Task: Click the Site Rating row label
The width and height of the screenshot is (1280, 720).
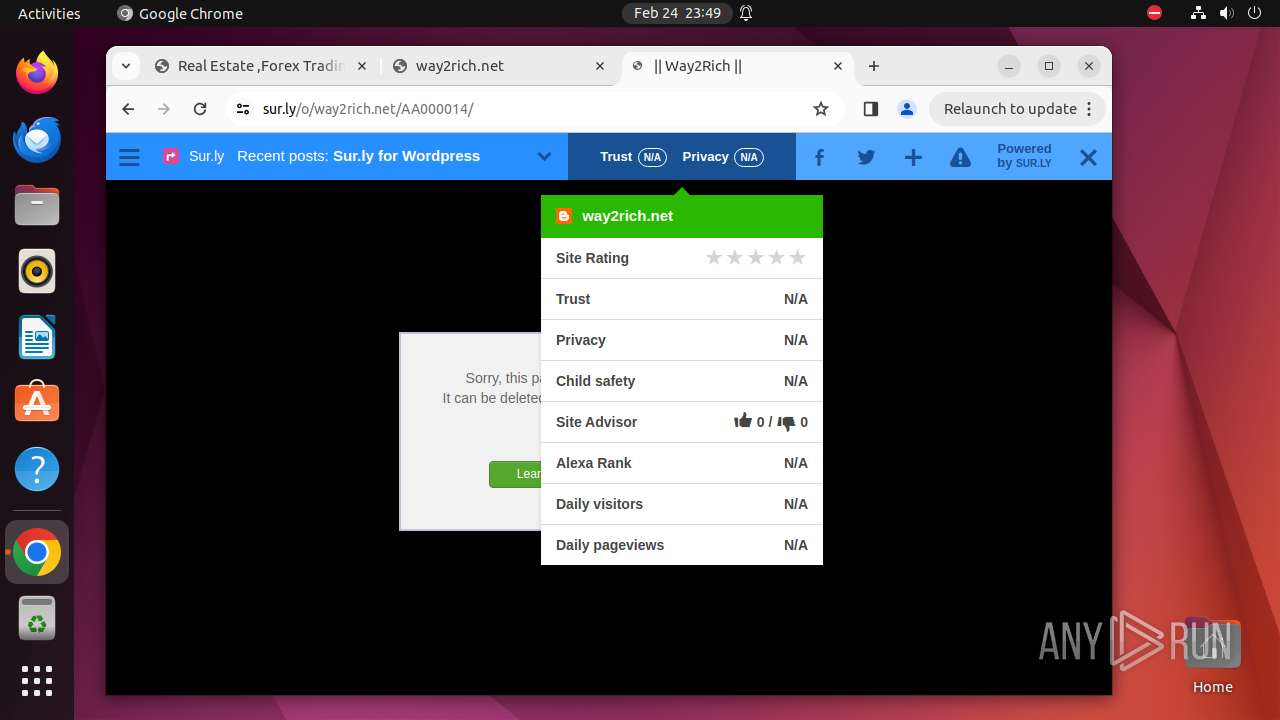Action: coord(592,258)
